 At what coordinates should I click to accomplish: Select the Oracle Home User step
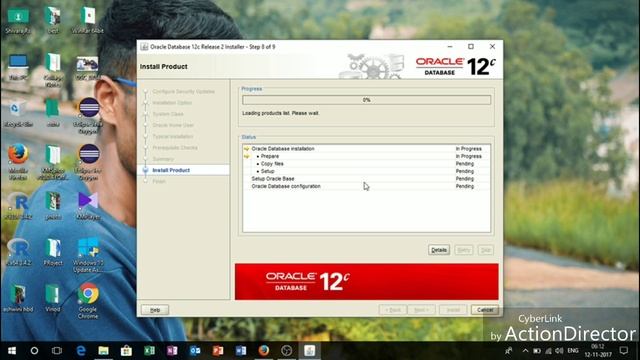tap(173, 125)
